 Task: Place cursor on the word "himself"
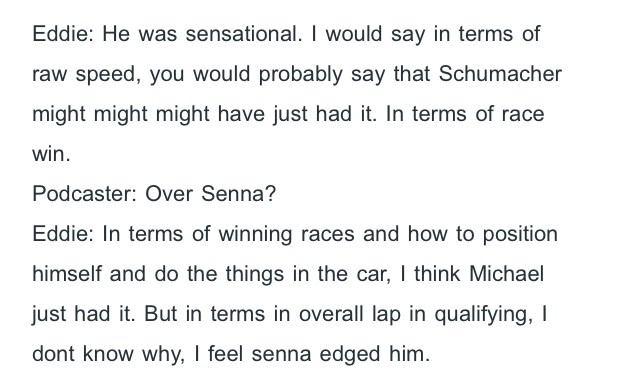pos(67,273)
